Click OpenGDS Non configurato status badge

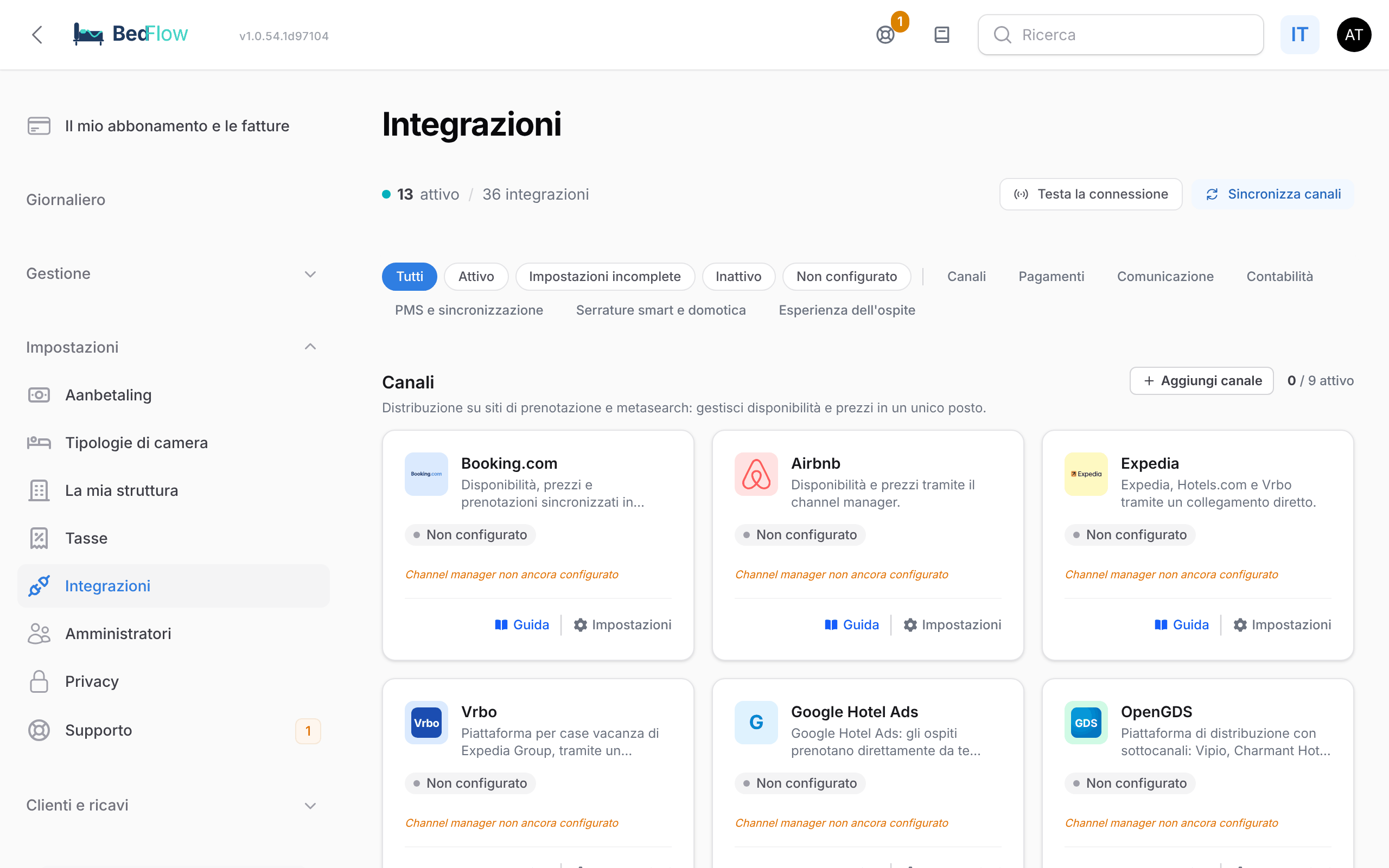tap(1130, 783)
